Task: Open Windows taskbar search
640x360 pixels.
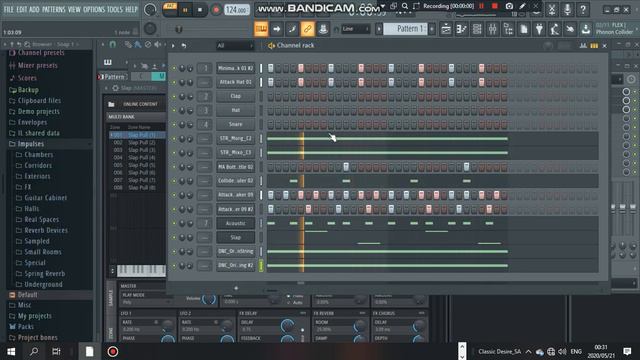Action: (x=34, y=351)
